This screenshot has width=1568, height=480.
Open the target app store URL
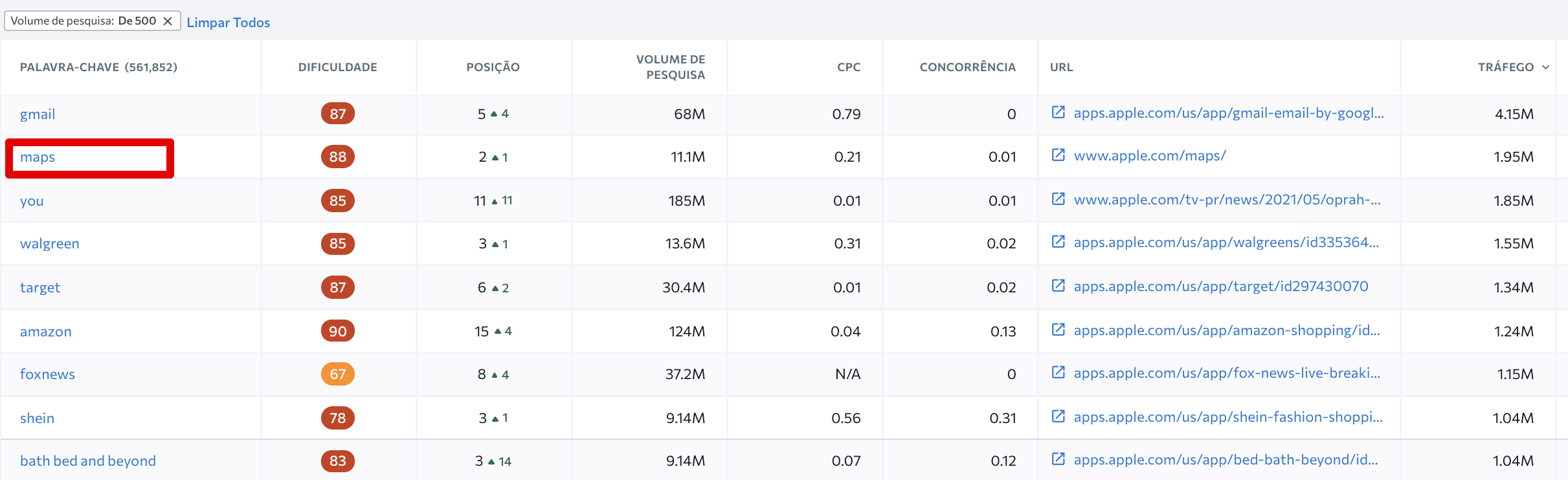1220,287
